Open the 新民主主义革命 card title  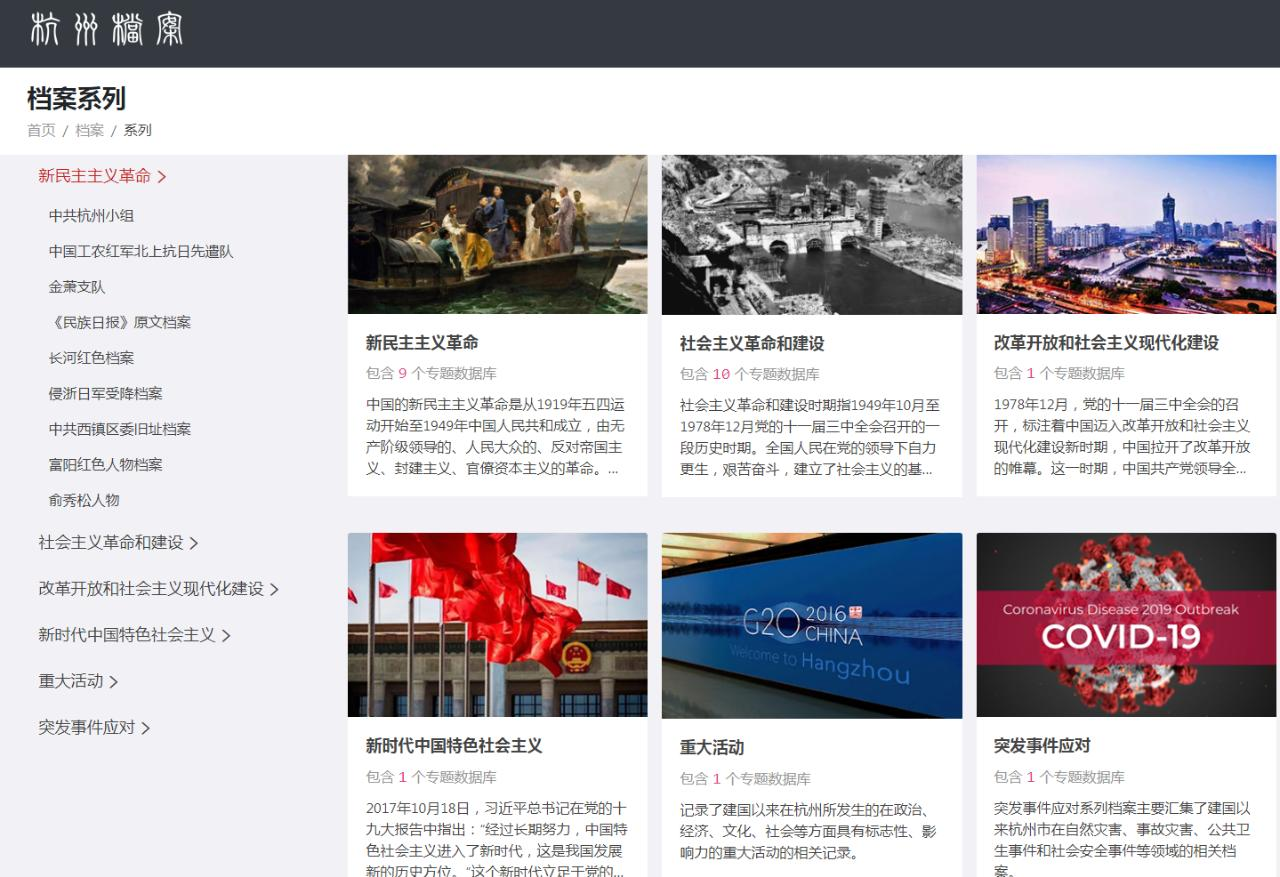pyautogui.click(x=424, y=340)
